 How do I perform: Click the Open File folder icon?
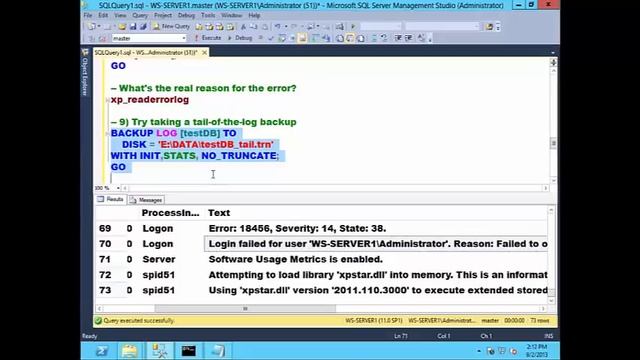point(122,27)
